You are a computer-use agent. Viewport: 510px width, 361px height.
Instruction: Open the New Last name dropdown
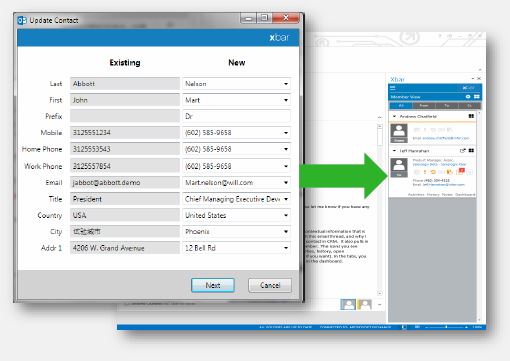pyautogui.click(x=286, y=84)
